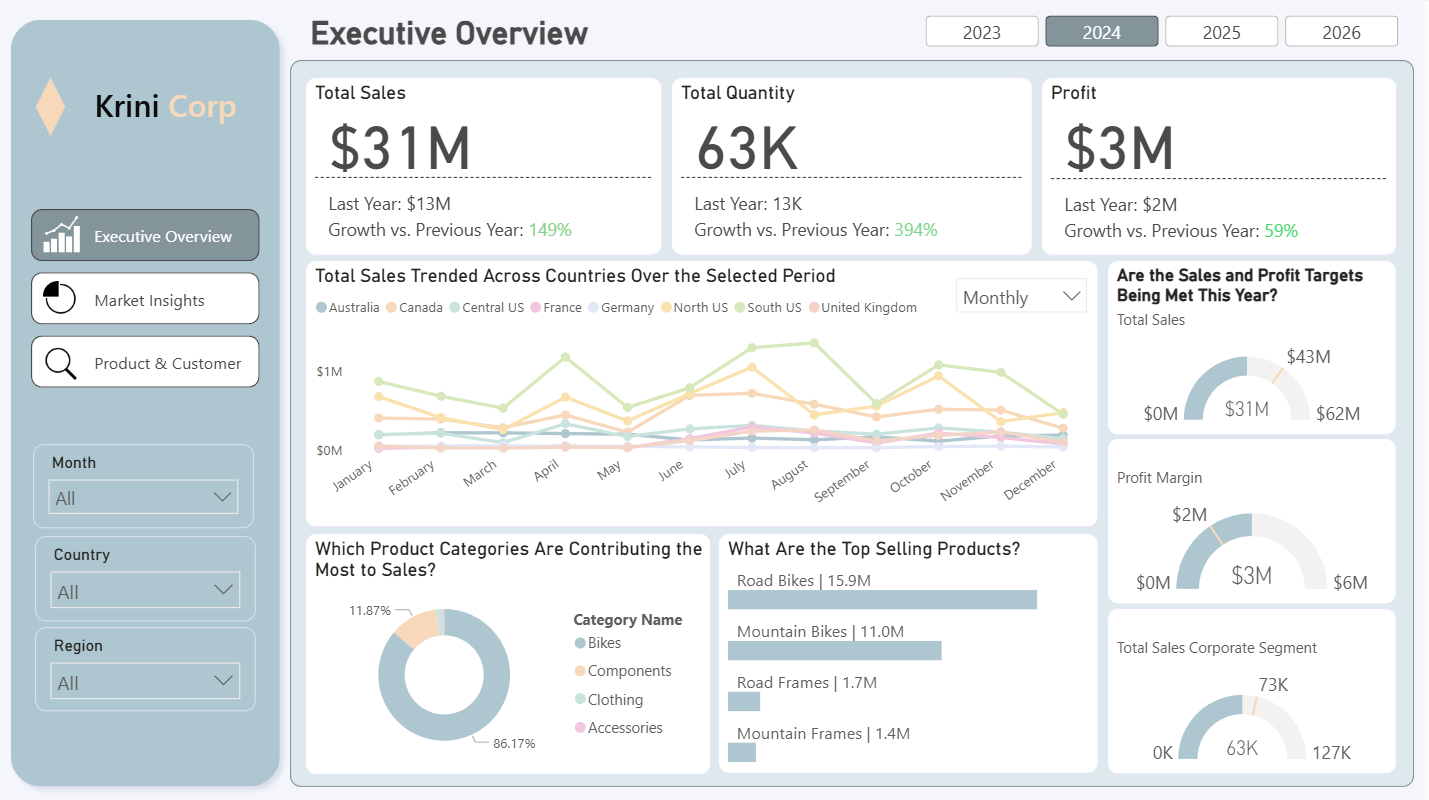Click the South US legend dot

[x=740, y=308]
